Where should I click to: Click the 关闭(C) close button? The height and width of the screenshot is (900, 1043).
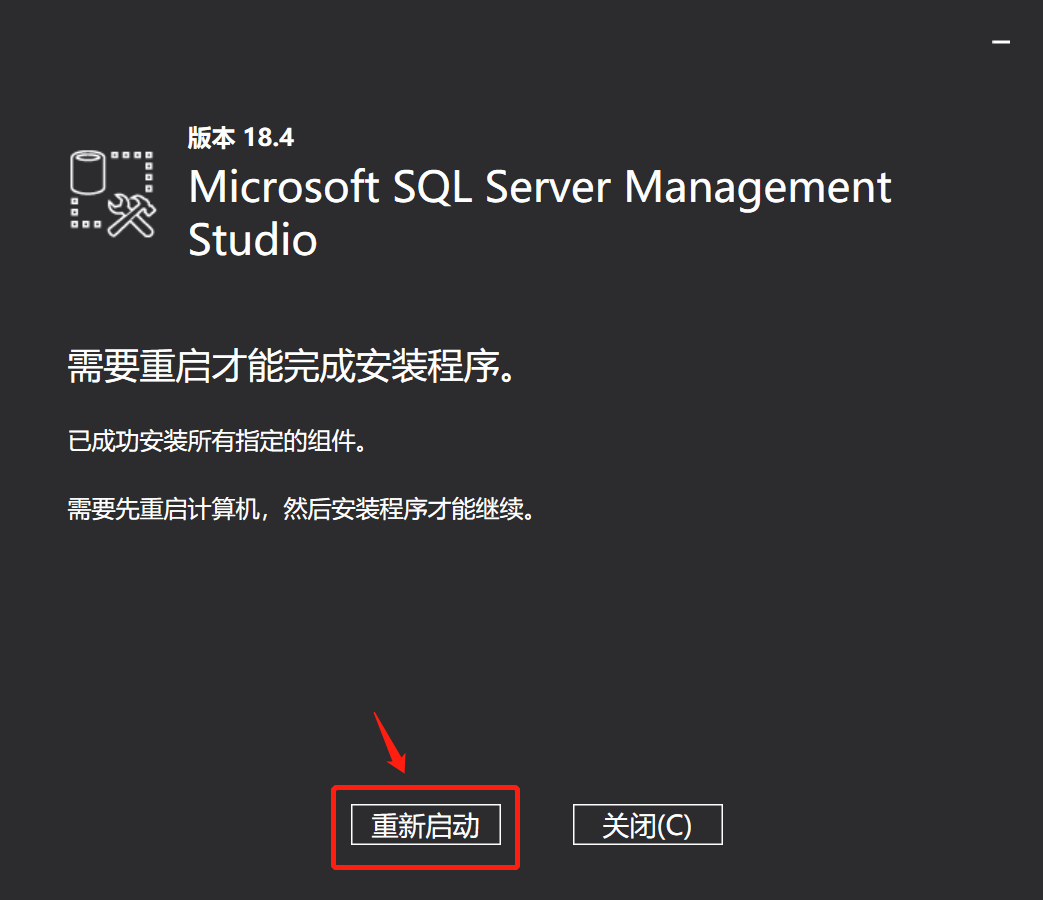click(x=647, y=825)
